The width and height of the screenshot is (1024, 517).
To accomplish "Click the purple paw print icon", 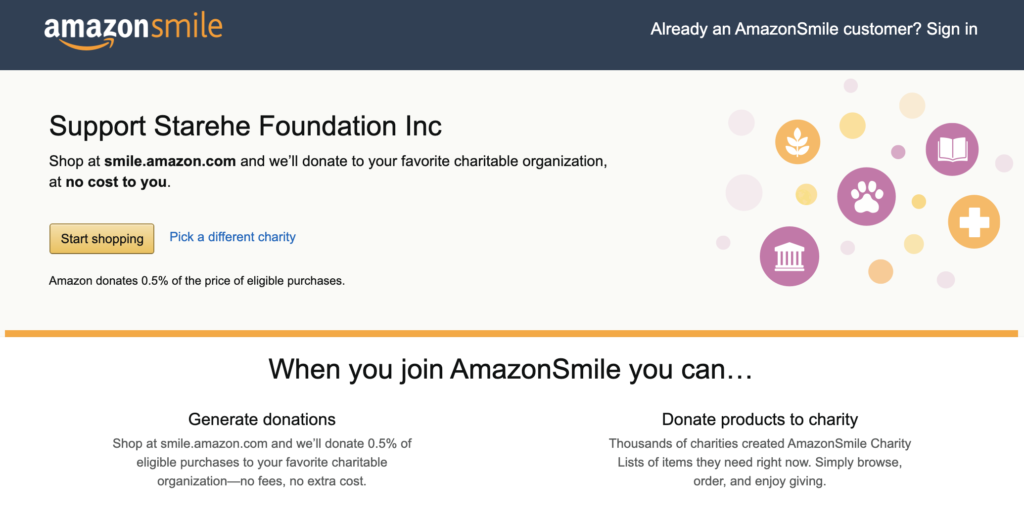I will click(865, 196).
